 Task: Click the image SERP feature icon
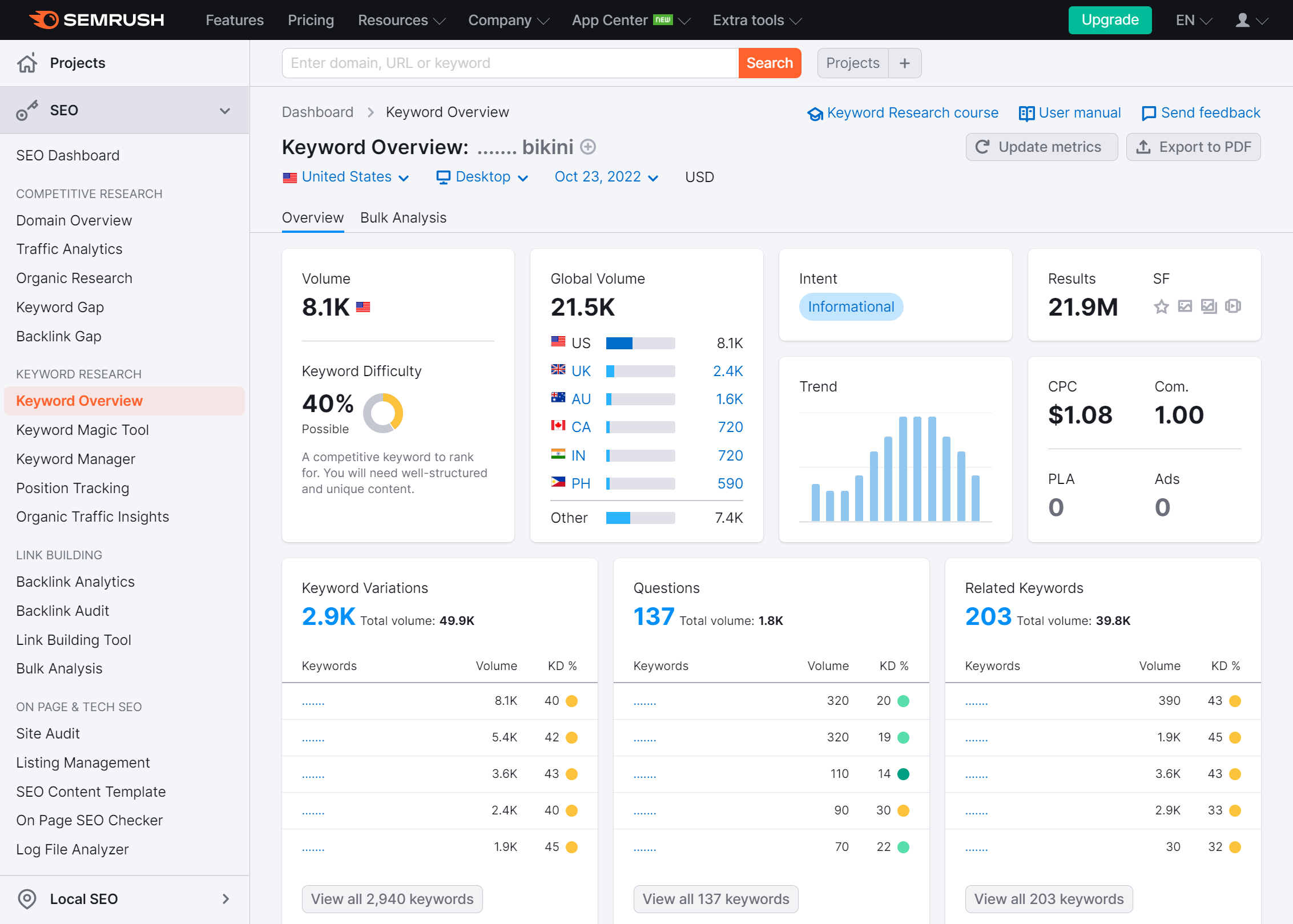click(1185, 306)
